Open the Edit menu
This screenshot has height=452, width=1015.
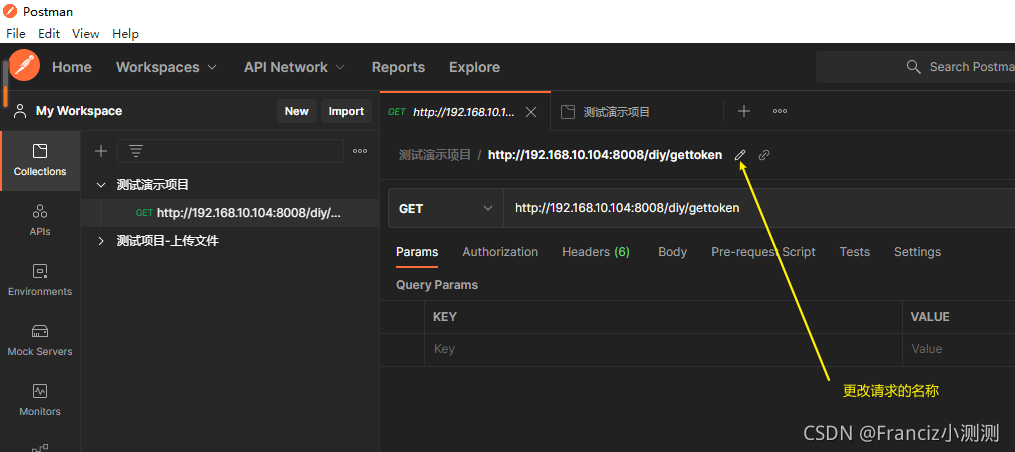point(49,34)
